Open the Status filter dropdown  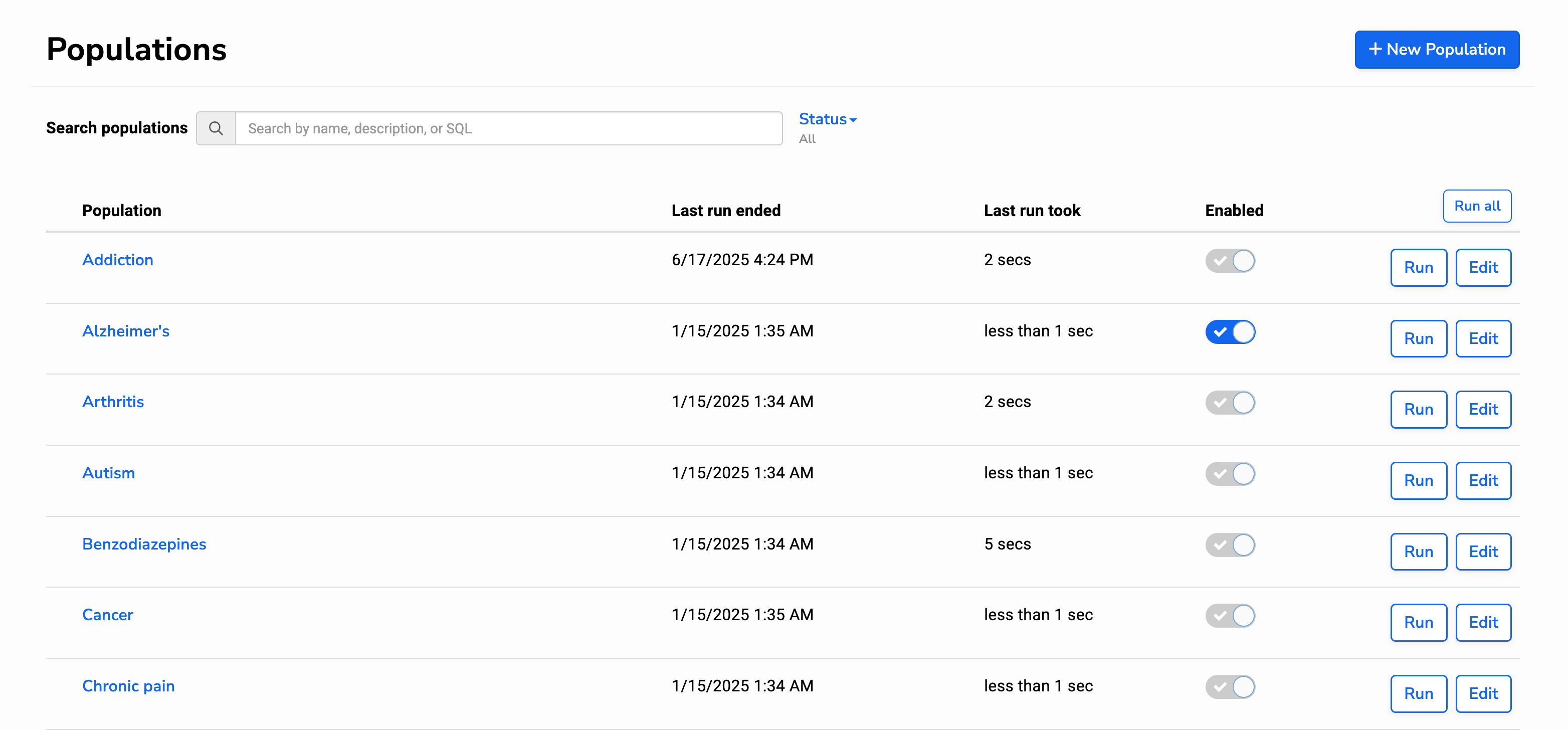coord(827,119)
